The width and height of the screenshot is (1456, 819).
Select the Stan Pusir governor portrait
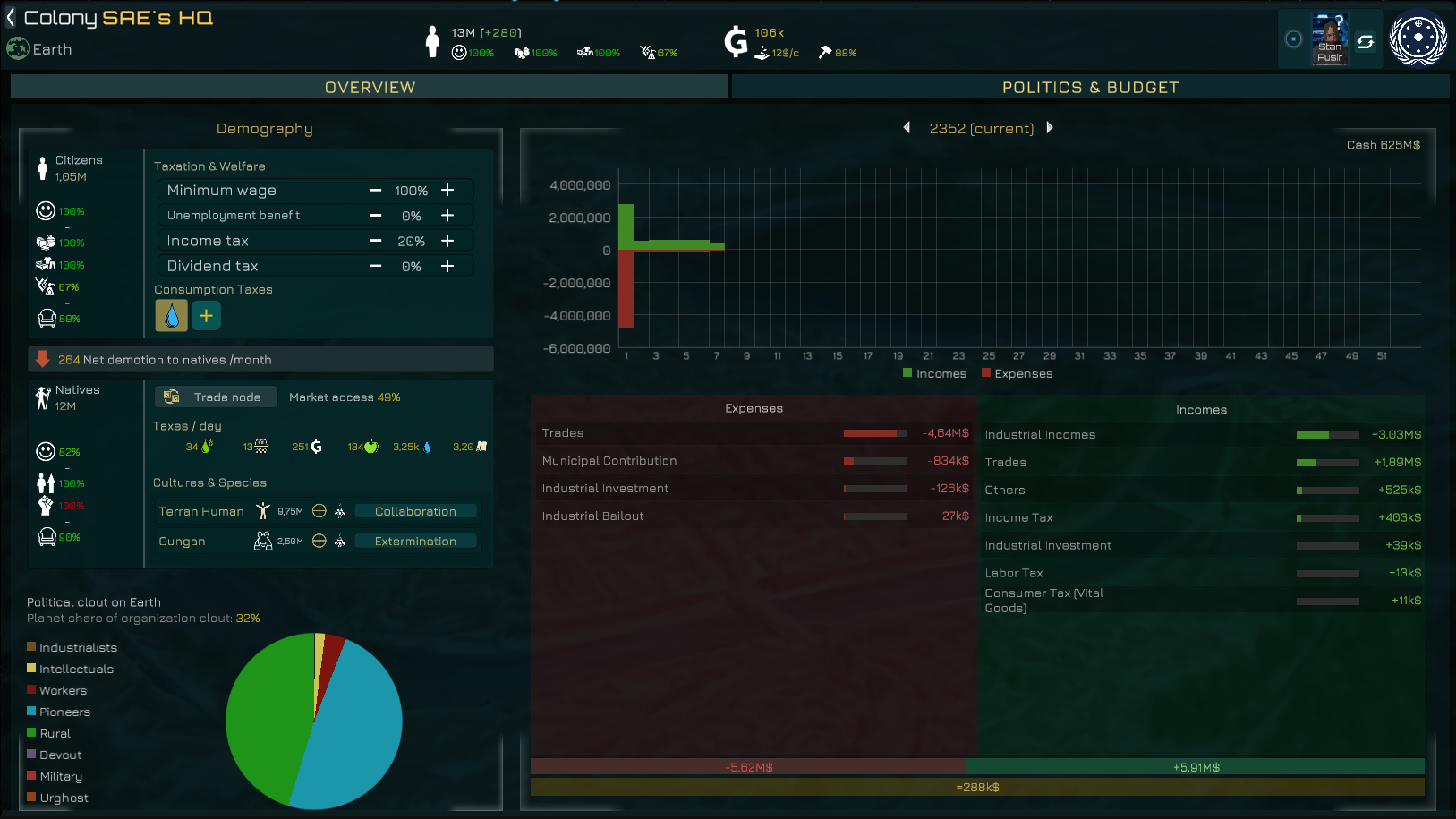[x=1331, y=38]
